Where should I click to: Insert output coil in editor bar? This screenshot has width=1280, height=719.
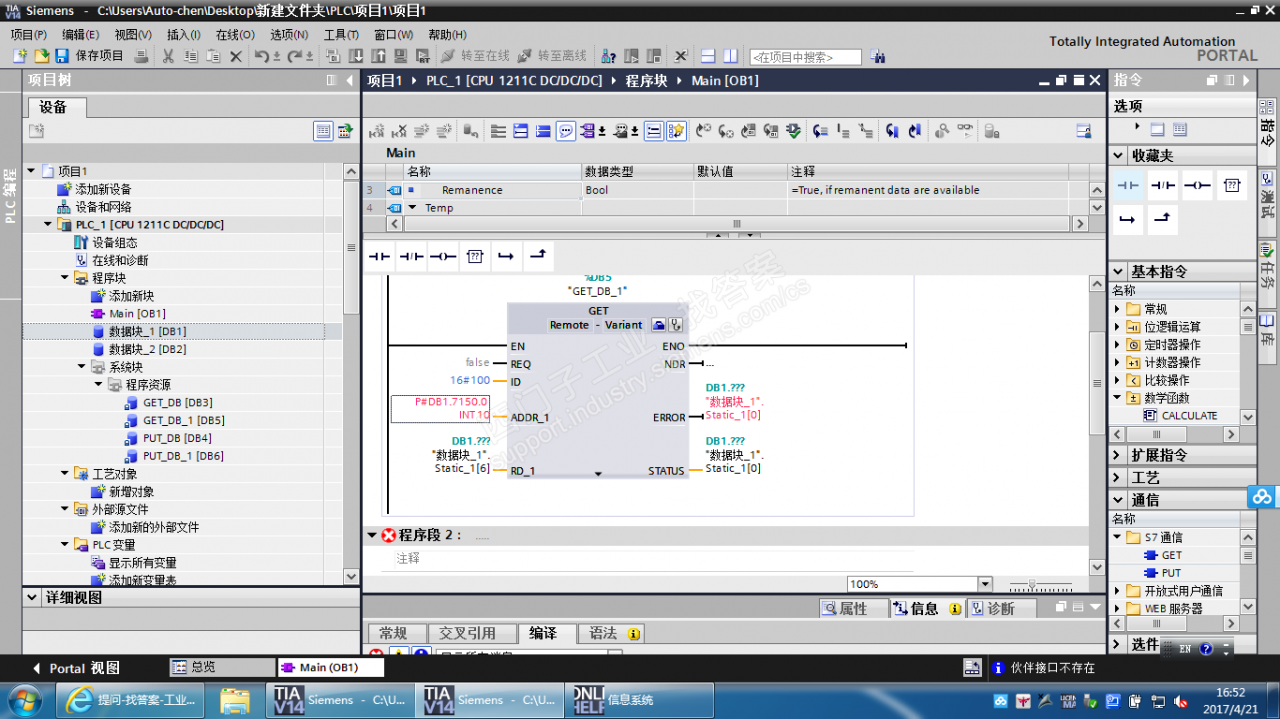point(443,257)
